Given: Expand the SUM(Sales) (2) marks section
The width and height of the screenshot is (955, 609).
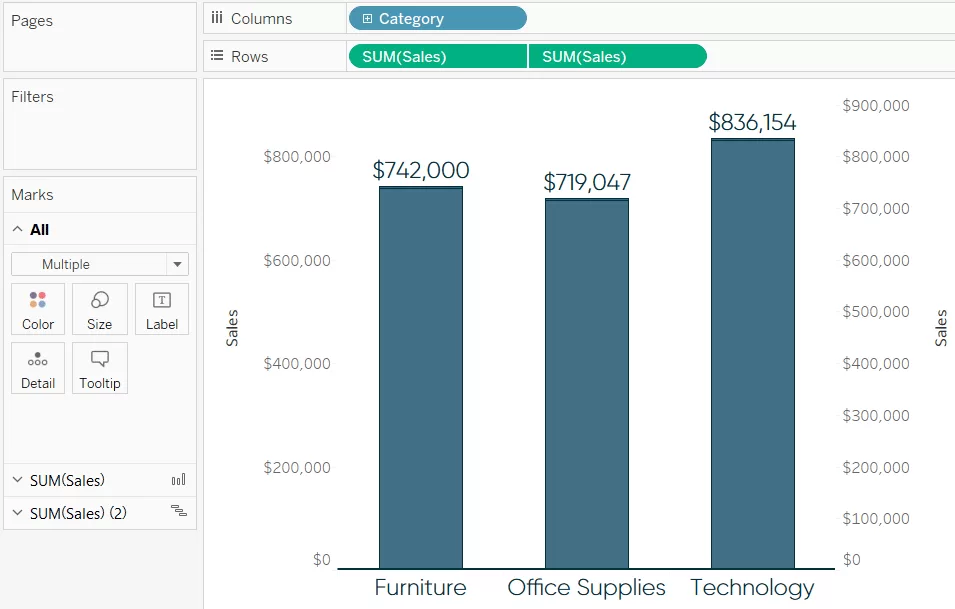Looking at the screenshot, I should (17, 513).
